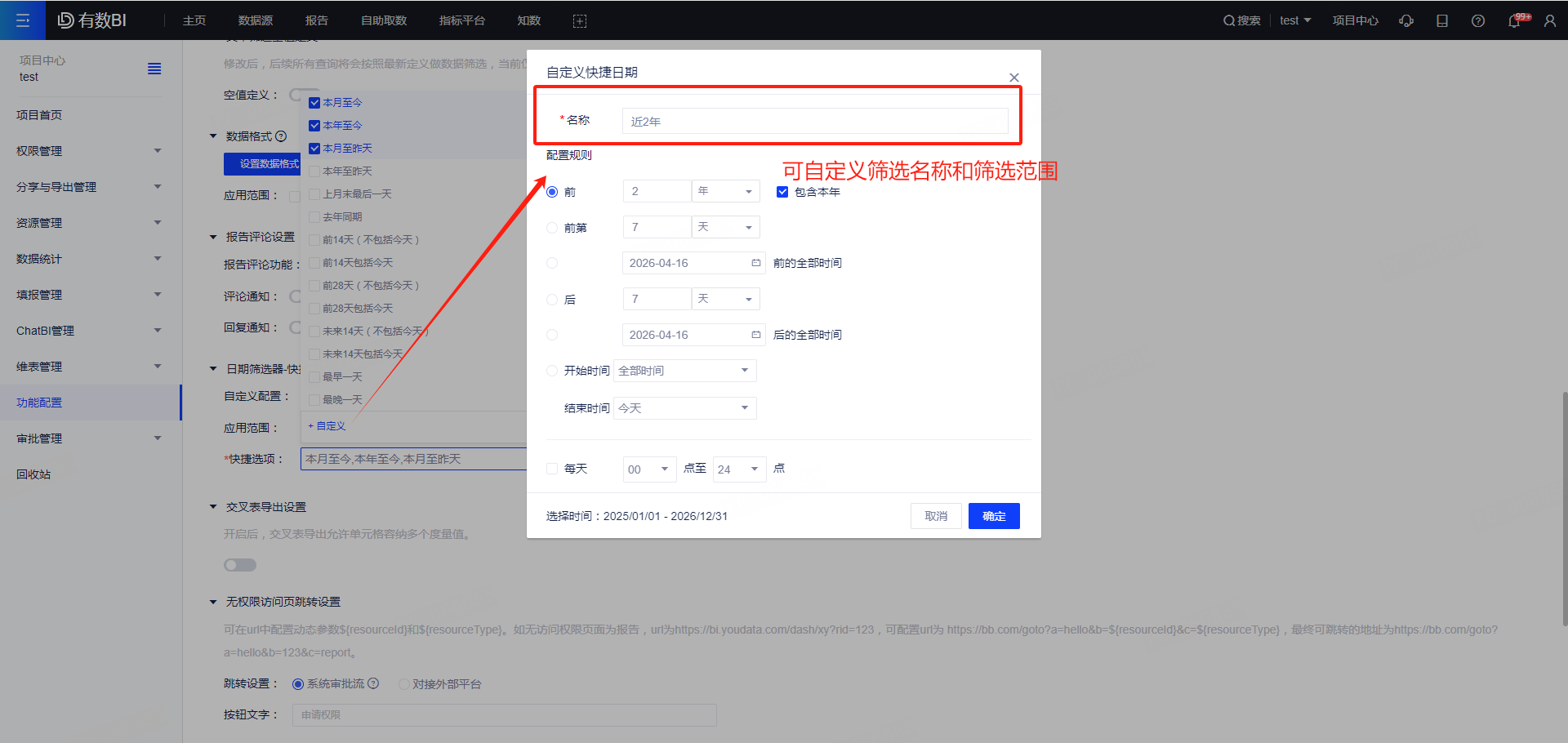The width and height of the screenshot is (1568, 743).
Task: Open the 开始时间 全部时间 dropdown
Action: click(x=685, y=371)
